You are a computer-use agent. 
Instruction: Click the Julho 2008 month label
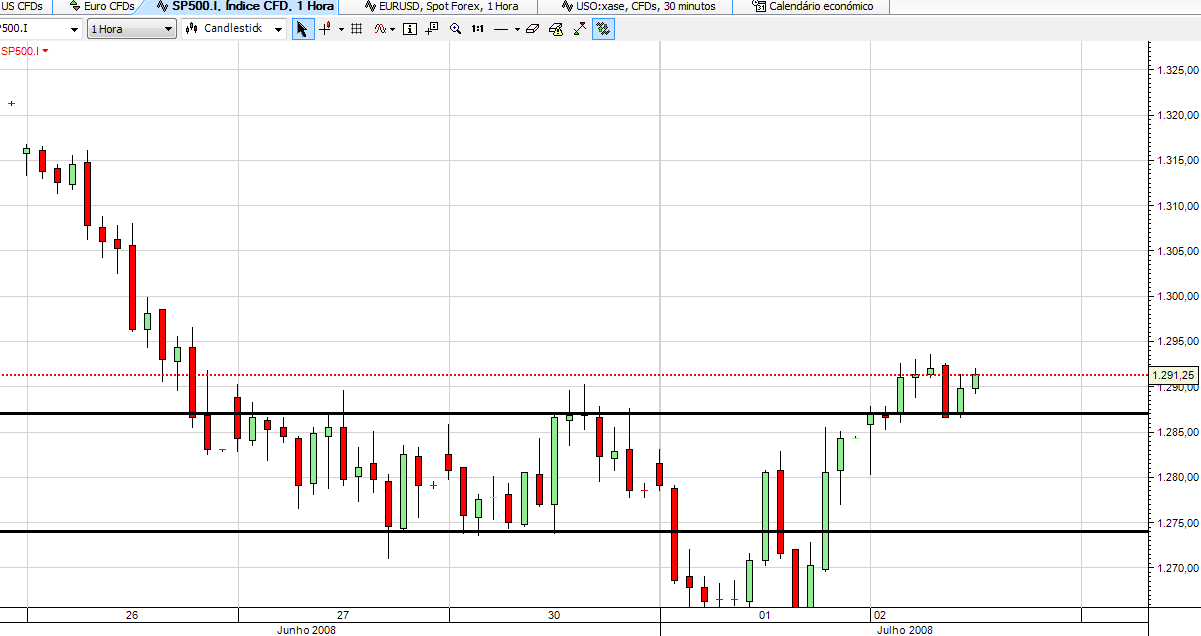905,630
